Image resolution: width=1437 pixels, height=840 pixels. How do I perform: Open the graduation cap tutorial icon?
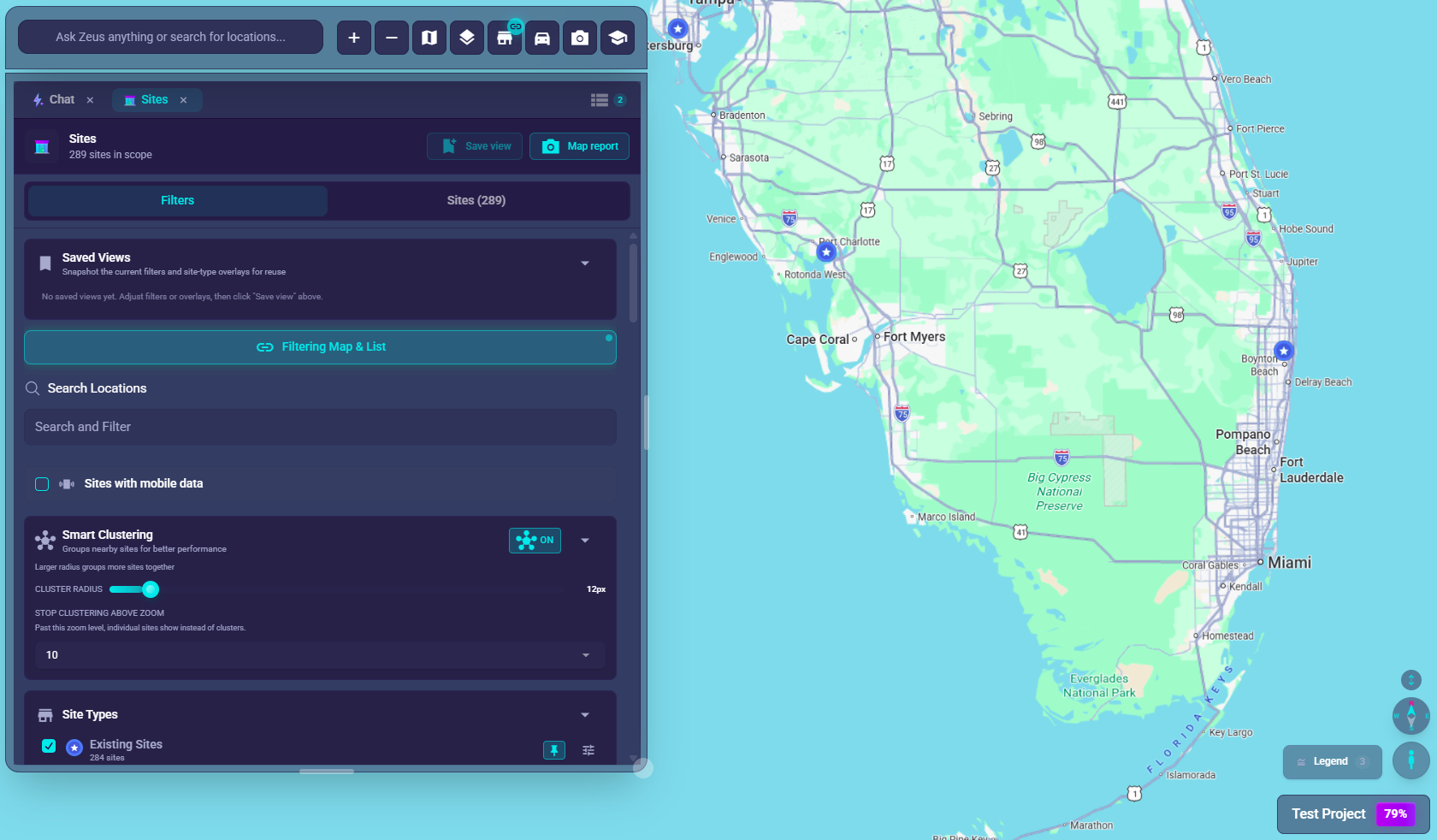pyautogui.click(x=618, y=38)
